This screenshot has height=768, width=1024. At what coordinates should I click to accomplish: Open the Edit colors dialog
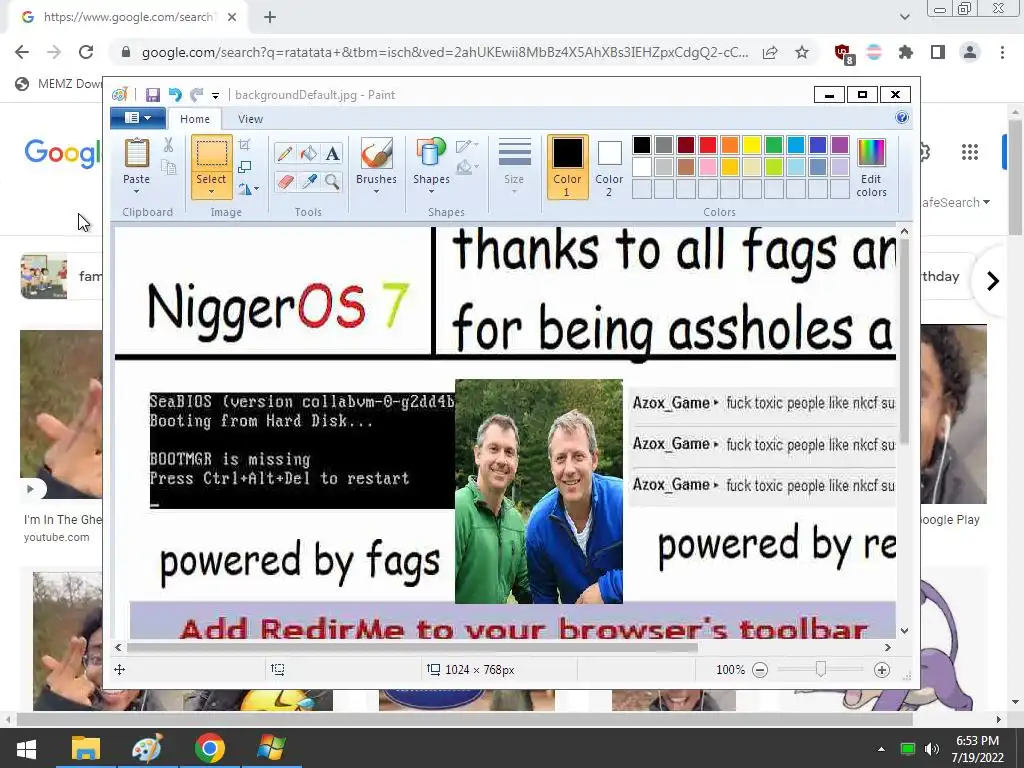tap(871, 167)
